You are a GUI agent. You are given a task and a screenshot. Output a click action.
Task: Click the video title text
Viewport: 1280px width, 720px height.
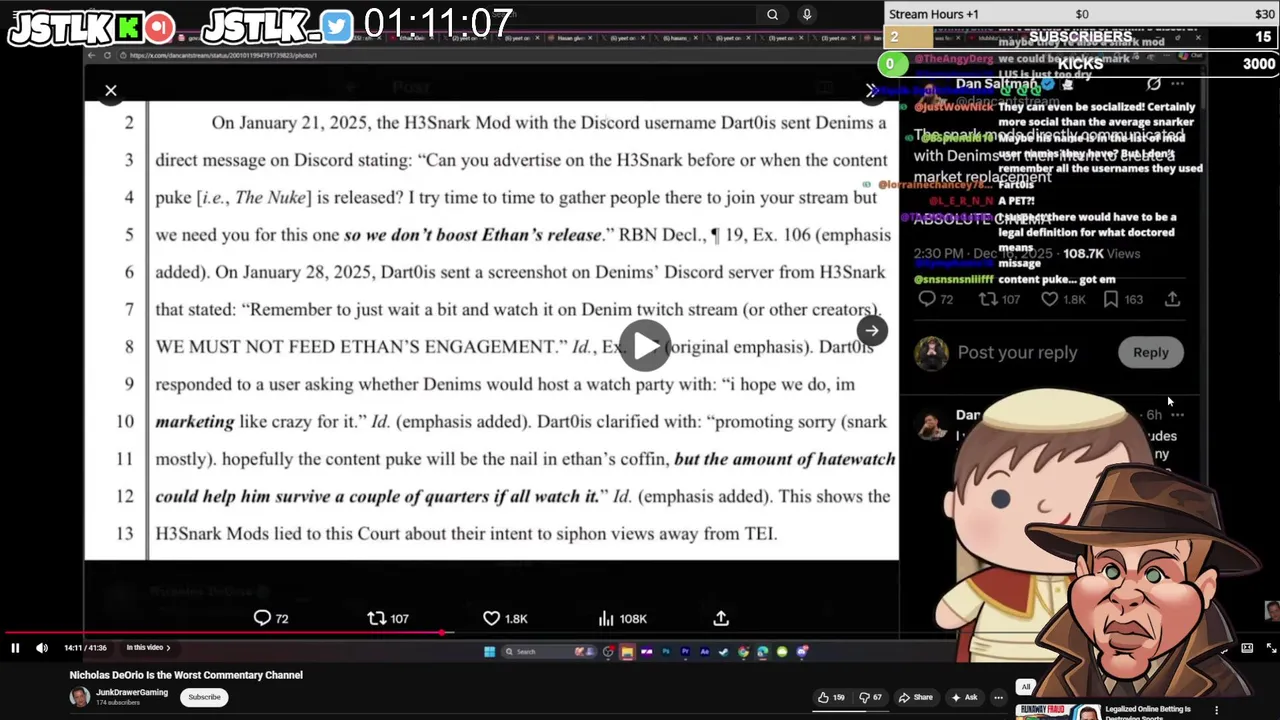186,675
